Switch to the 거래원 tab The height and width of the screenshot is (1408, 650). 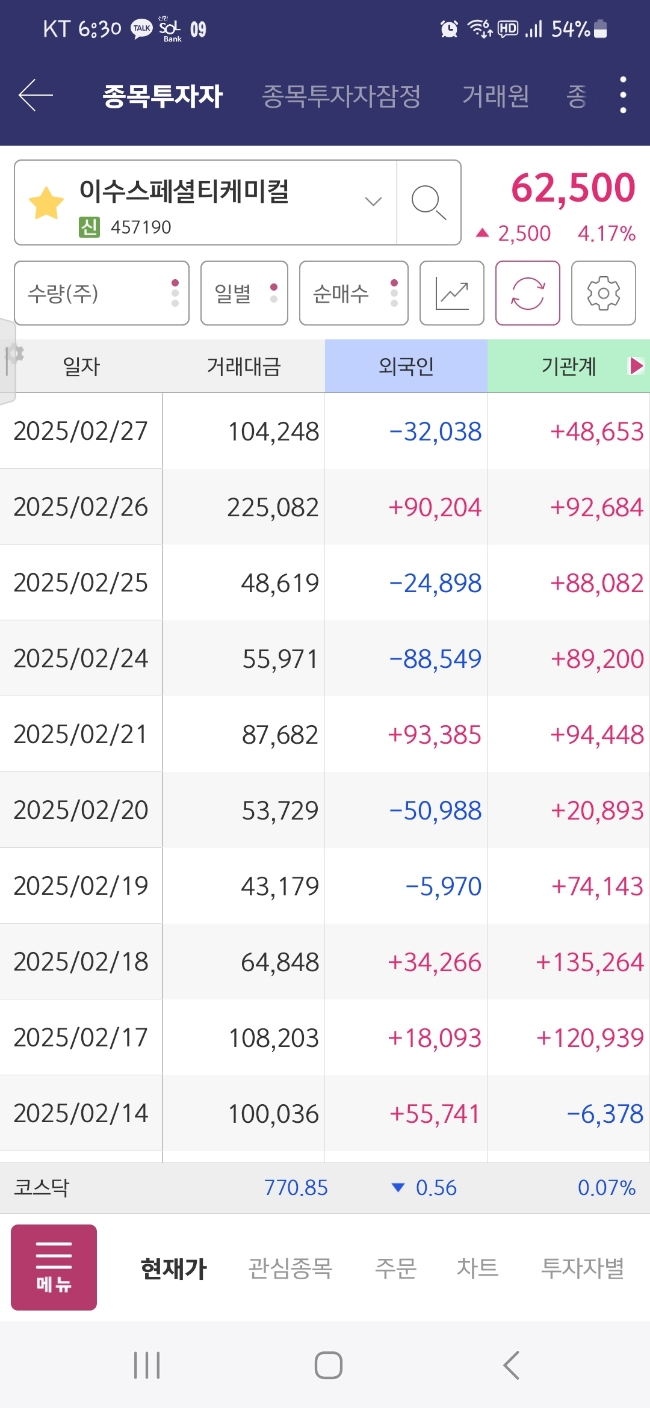pyautogui.click(x=495, y=96)
